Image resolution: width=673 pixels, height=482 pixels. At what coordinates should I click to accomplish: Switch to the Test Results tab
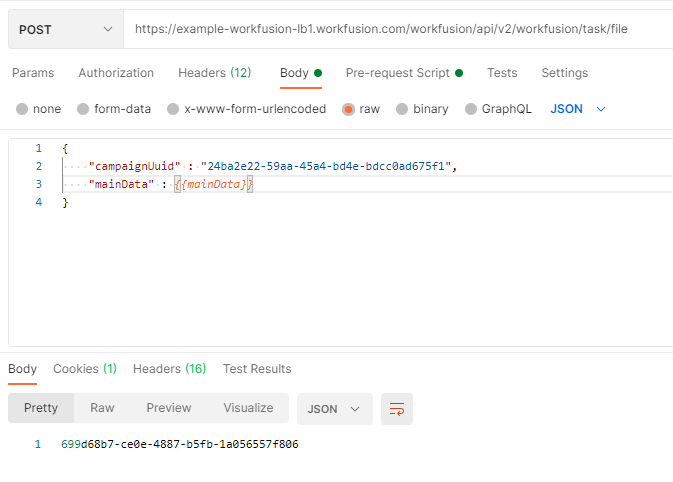coord(257,369)
